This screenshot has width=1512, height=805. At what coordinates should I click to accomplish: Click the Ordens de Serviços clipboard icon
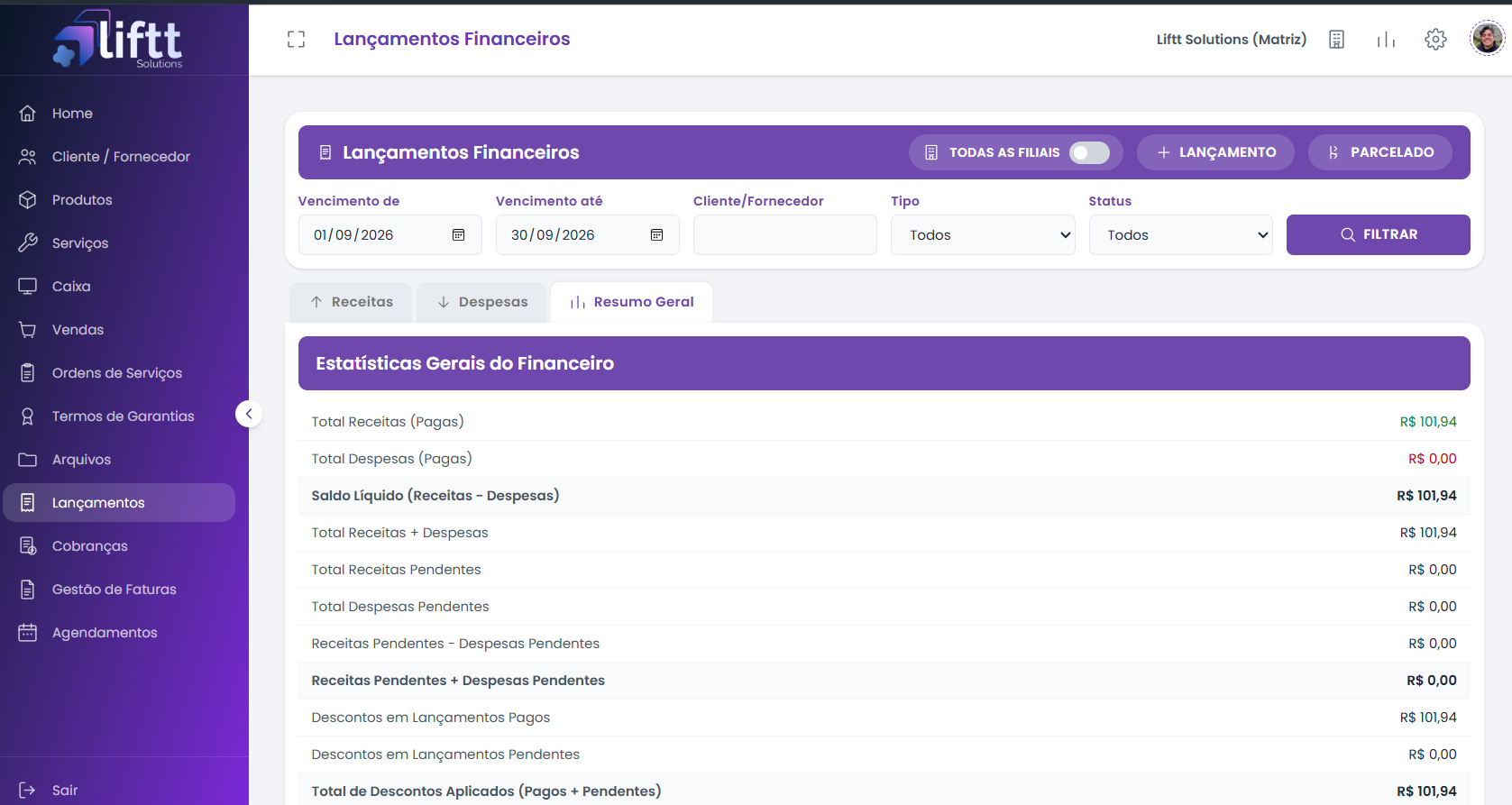pyautogui.click(x=28, y=373)
